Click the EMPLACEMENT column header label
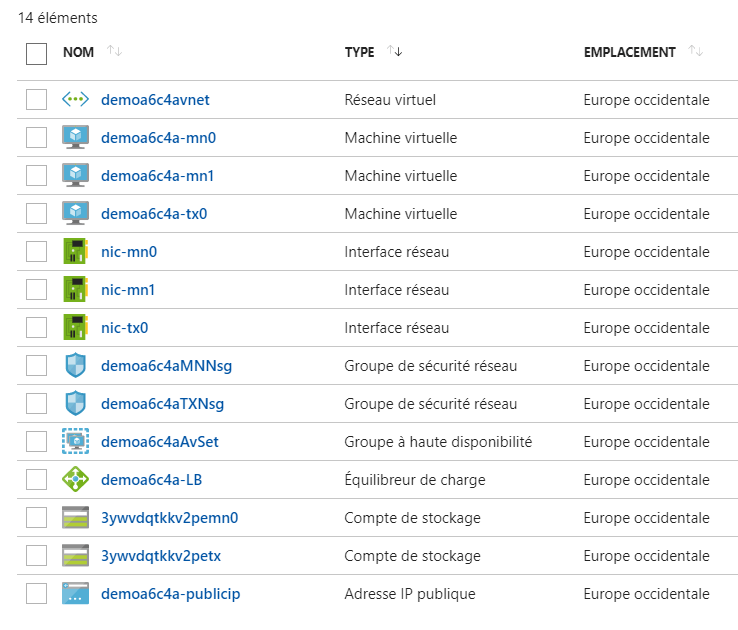738x630 pixels. pos(629,52)
